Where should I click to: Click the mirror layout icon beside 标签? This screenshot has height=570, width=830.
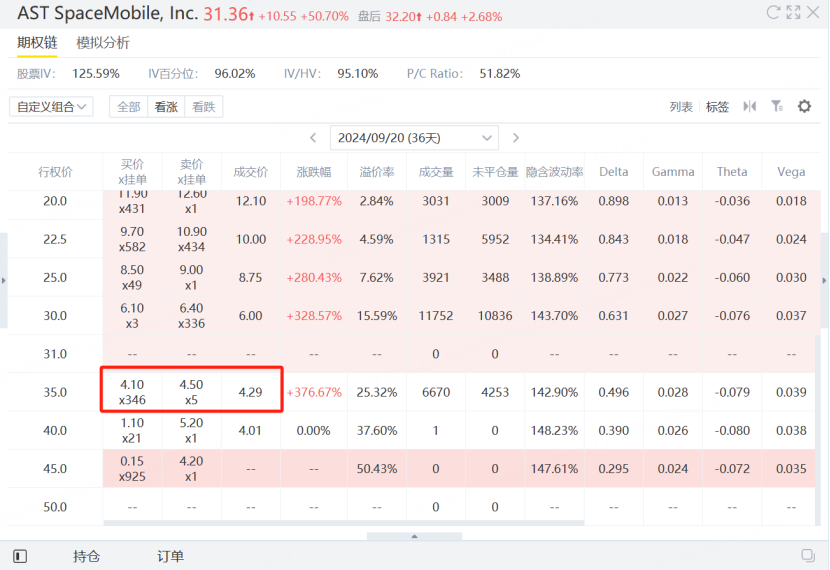749,106
